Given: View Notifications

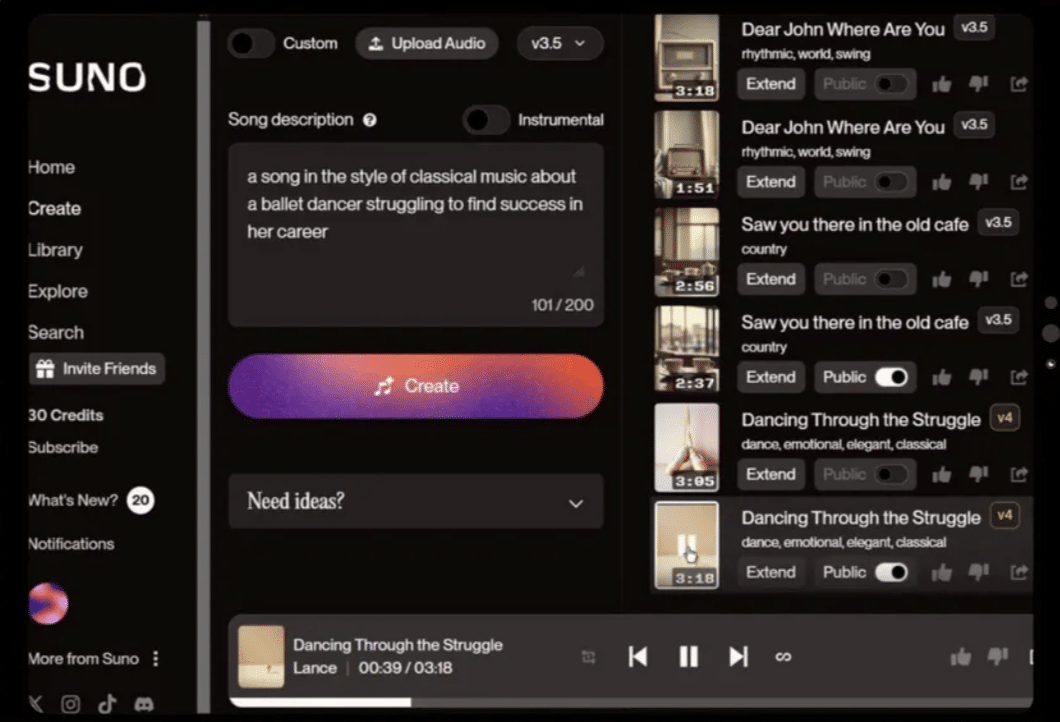Looking at the screenshot, I should click(71, 544).
